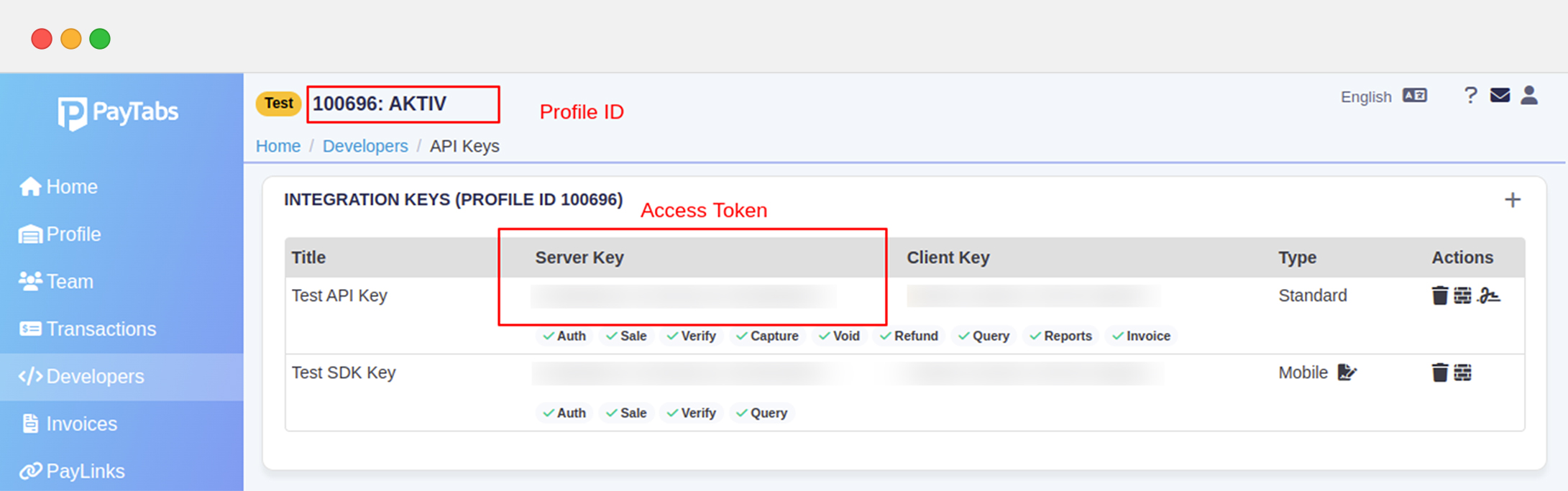
Task: Open the user account icon
Action: coord(1529,95)
